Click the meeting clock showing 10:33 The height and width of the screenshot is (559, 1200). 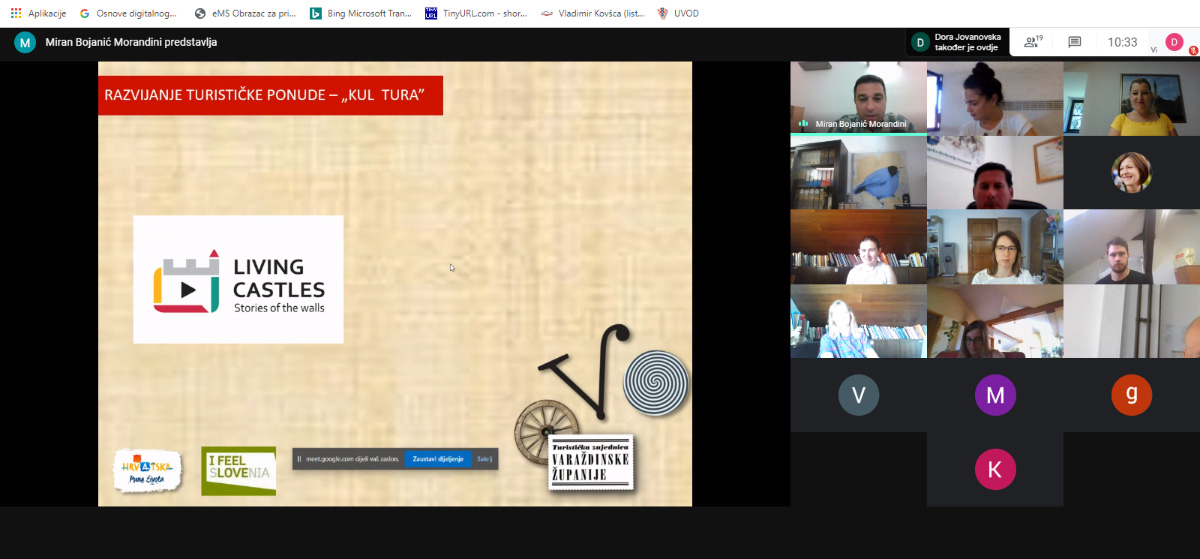click(1122, 42)
